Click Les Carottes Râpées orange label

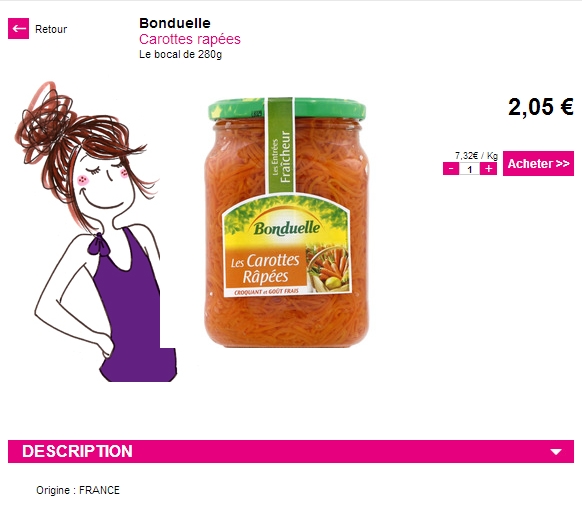tap(265, 268)
